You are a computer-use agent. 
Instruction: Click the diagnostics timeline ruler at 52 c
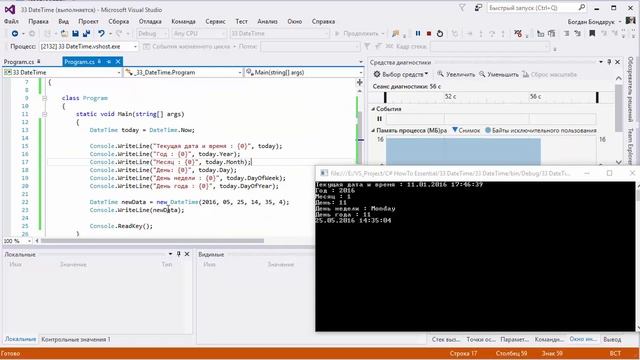(450, 97)
